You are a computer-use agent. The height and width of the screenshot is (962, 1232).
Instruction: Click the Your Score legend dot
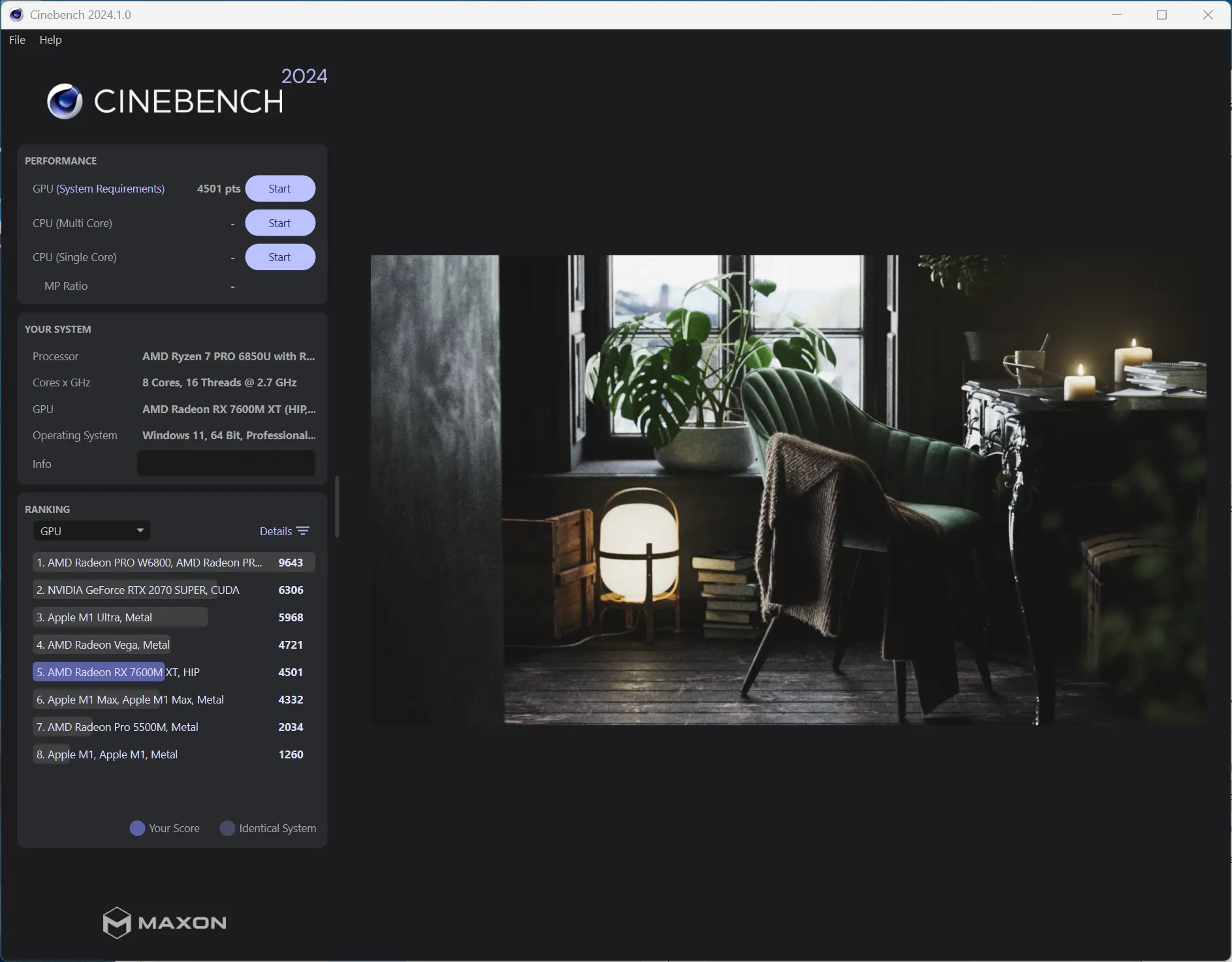tap(137, 828)
